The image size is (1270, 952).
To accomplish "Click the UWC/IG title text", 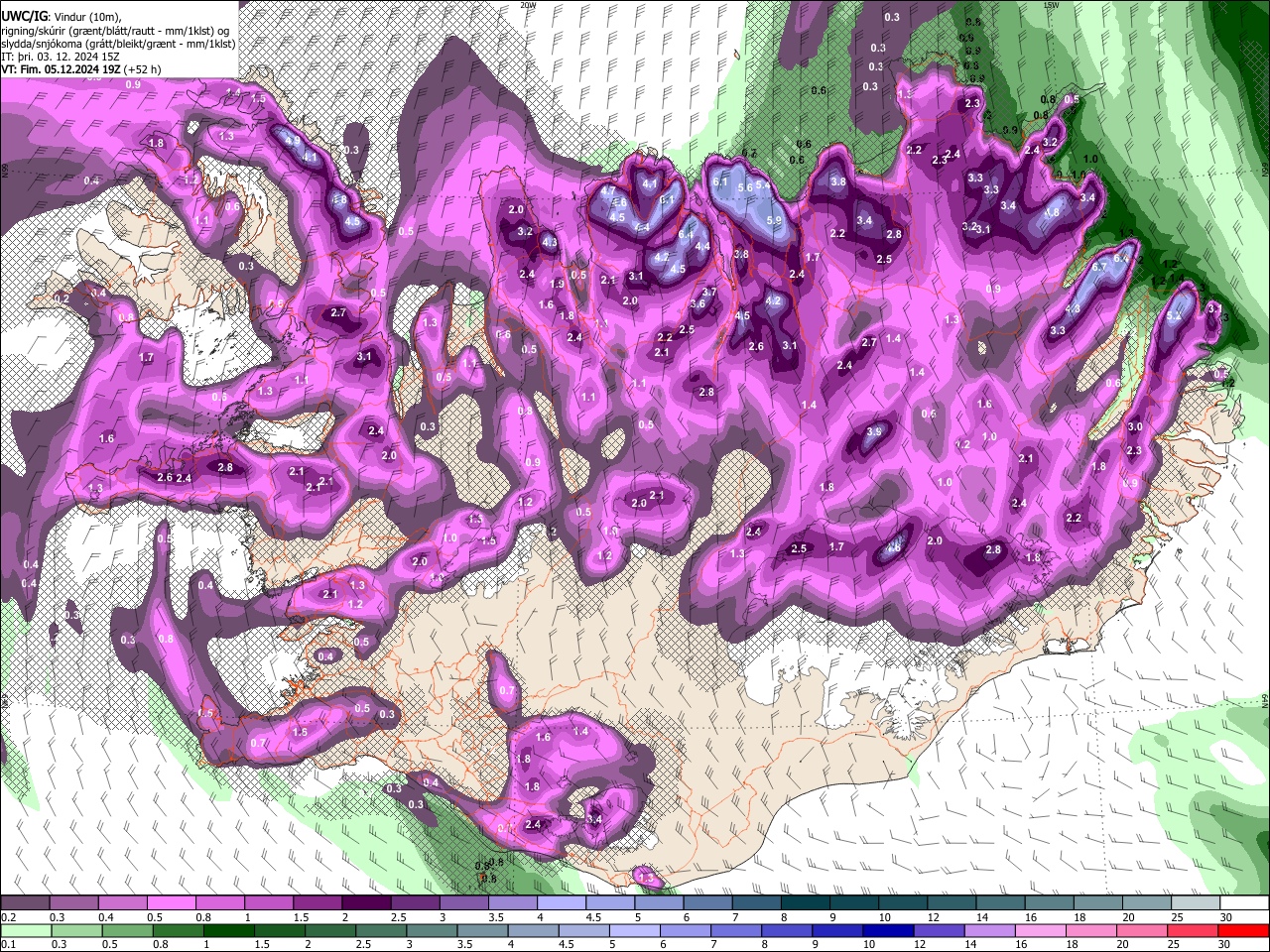I will pos(24,17).
